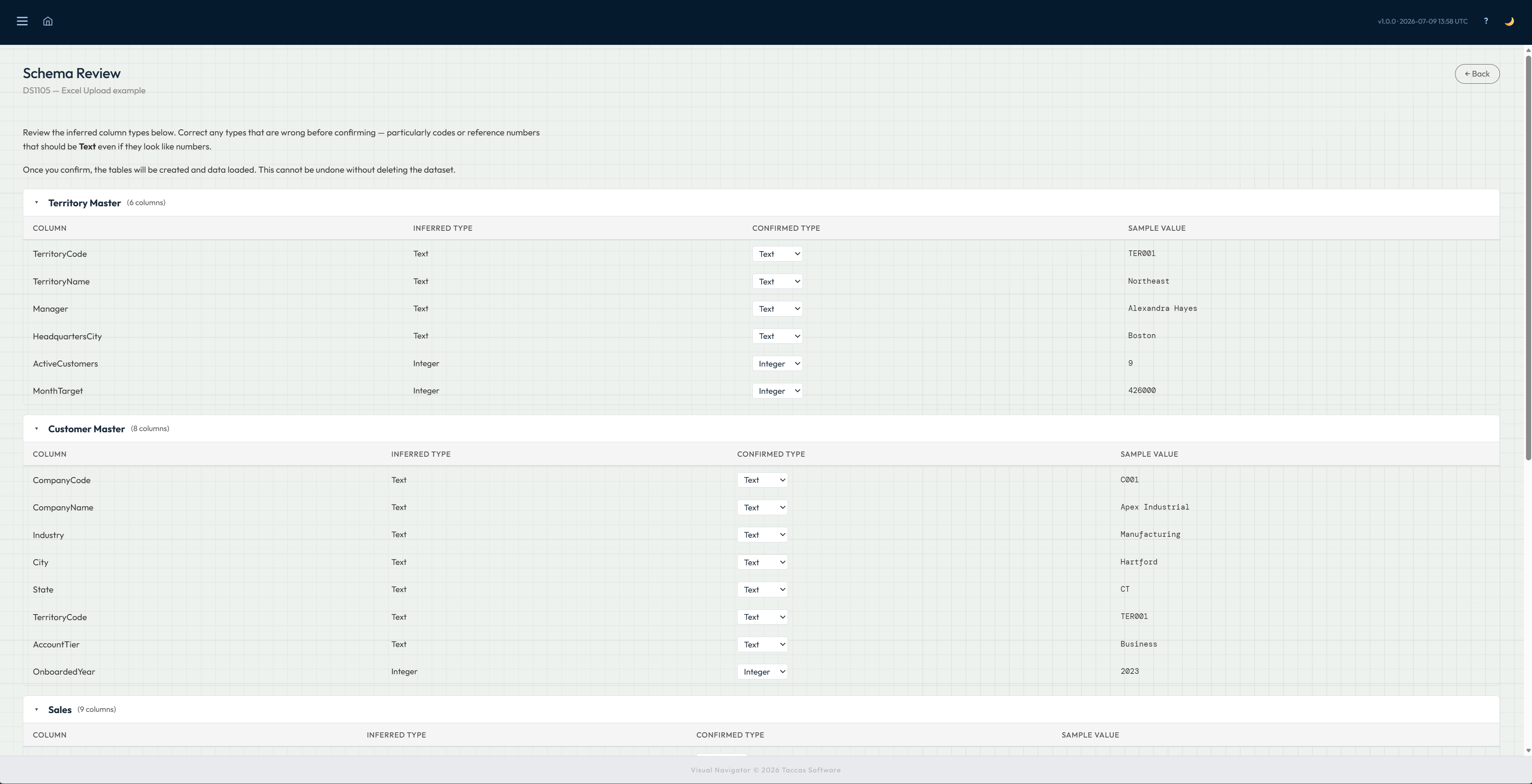The image size is (1532, 784).
Task: Click the AccountTier column name
Action: [x=56, y=644]
